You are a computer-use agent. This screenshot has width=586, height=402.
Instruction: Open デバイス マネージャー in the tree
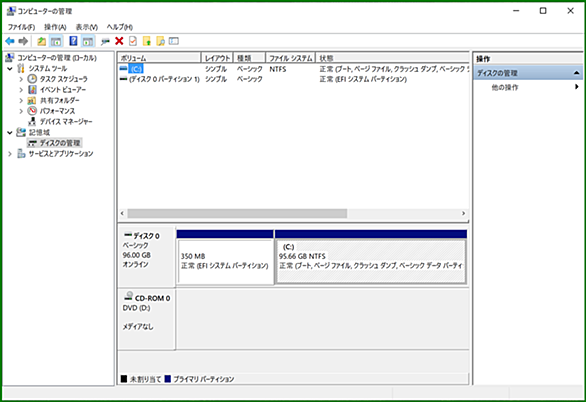click(x=66, y=121)
